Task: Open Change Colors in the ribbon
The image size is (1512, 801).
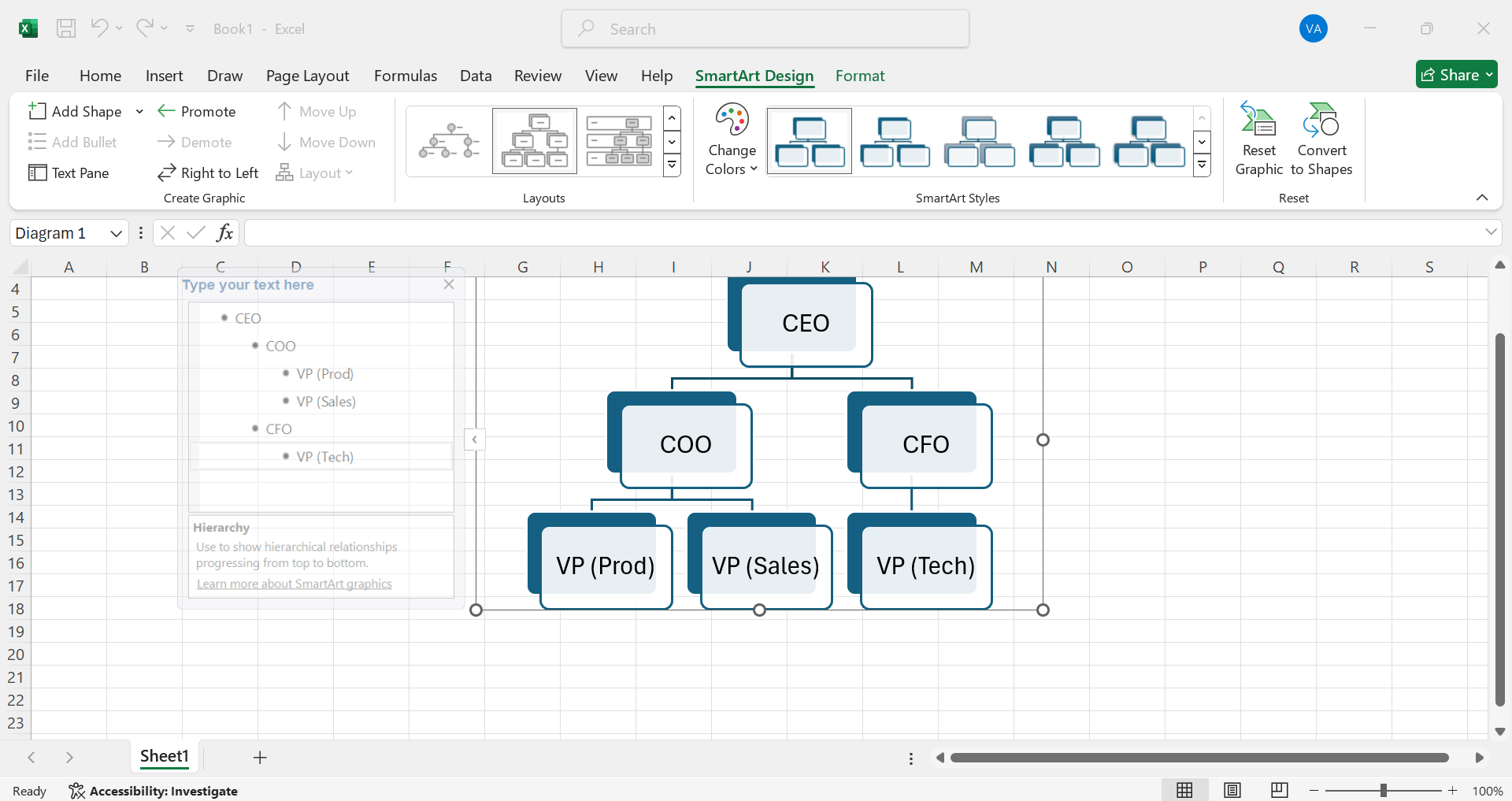Action: pos(730,140)
